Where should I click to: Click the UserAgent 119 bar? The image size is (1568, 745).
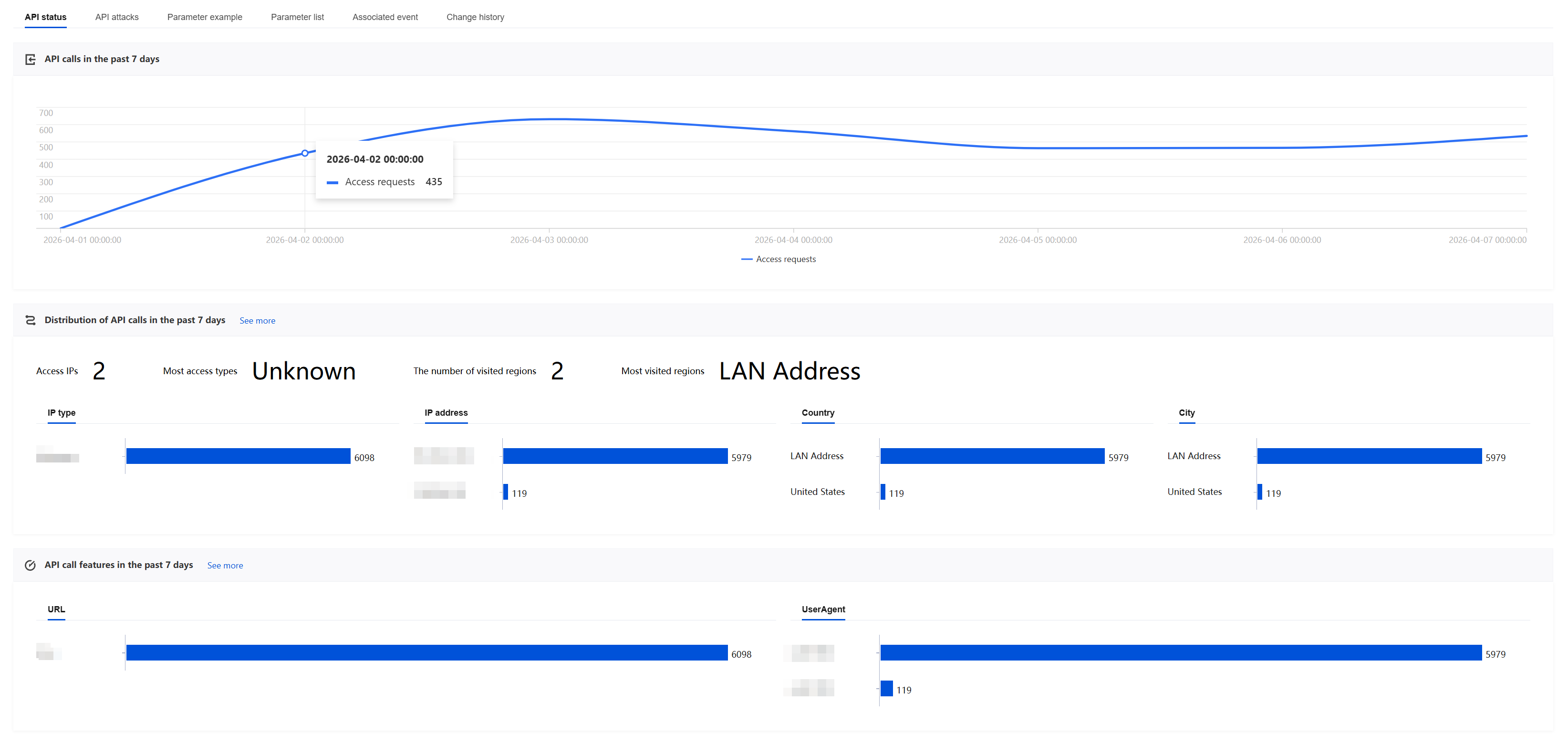(886, 689)
